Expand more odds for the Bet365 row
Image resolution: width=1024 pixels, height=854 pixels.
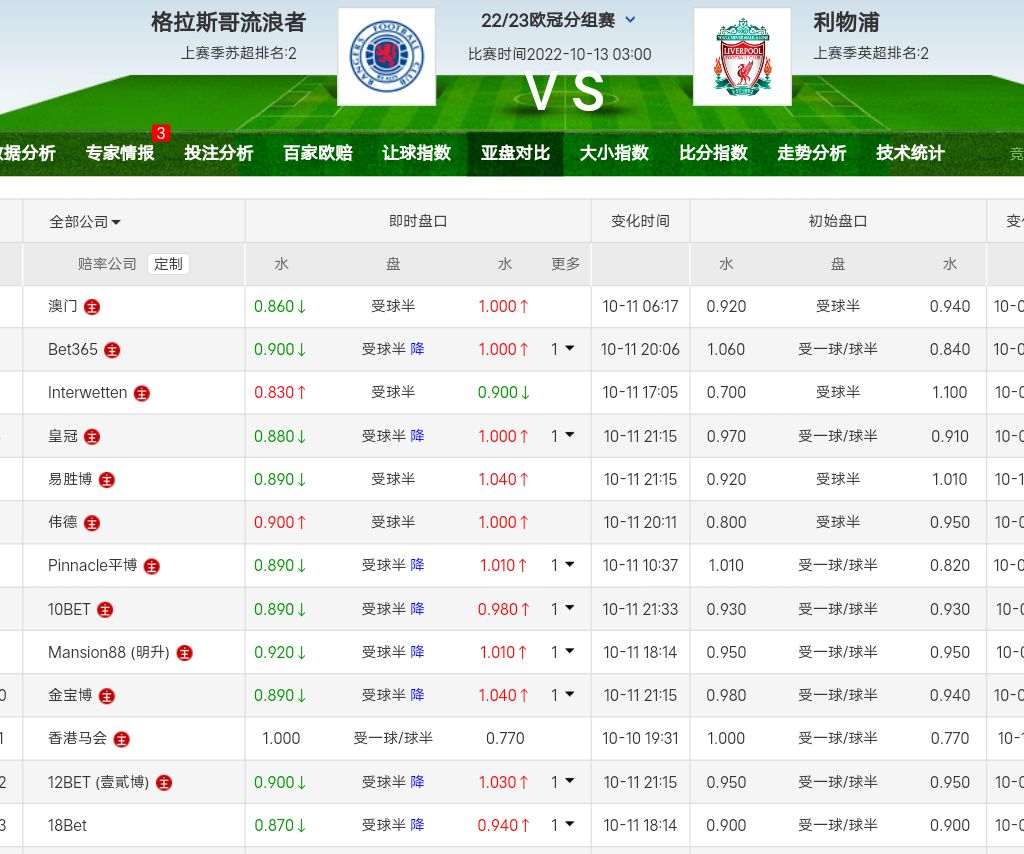[563, 349]
